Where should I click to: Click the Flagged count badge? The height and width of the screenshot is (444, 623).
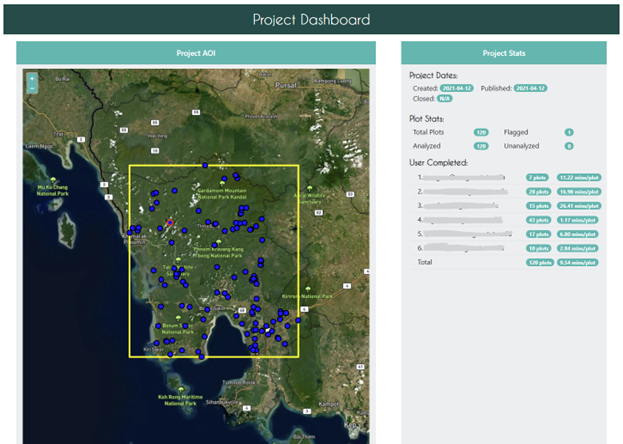pos(569,132)
